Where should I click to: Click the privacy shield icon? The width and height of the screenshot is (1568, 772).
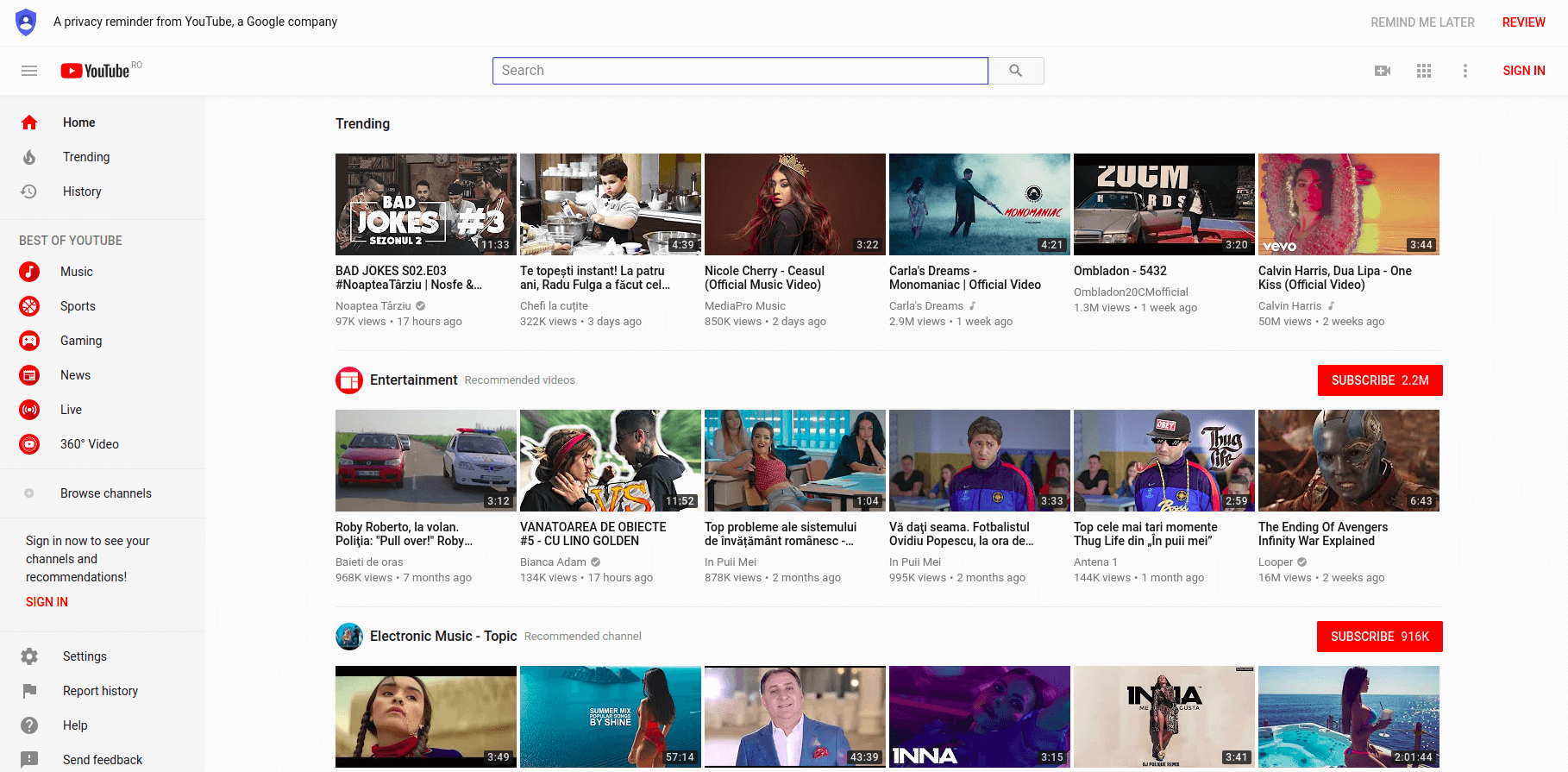27,22
